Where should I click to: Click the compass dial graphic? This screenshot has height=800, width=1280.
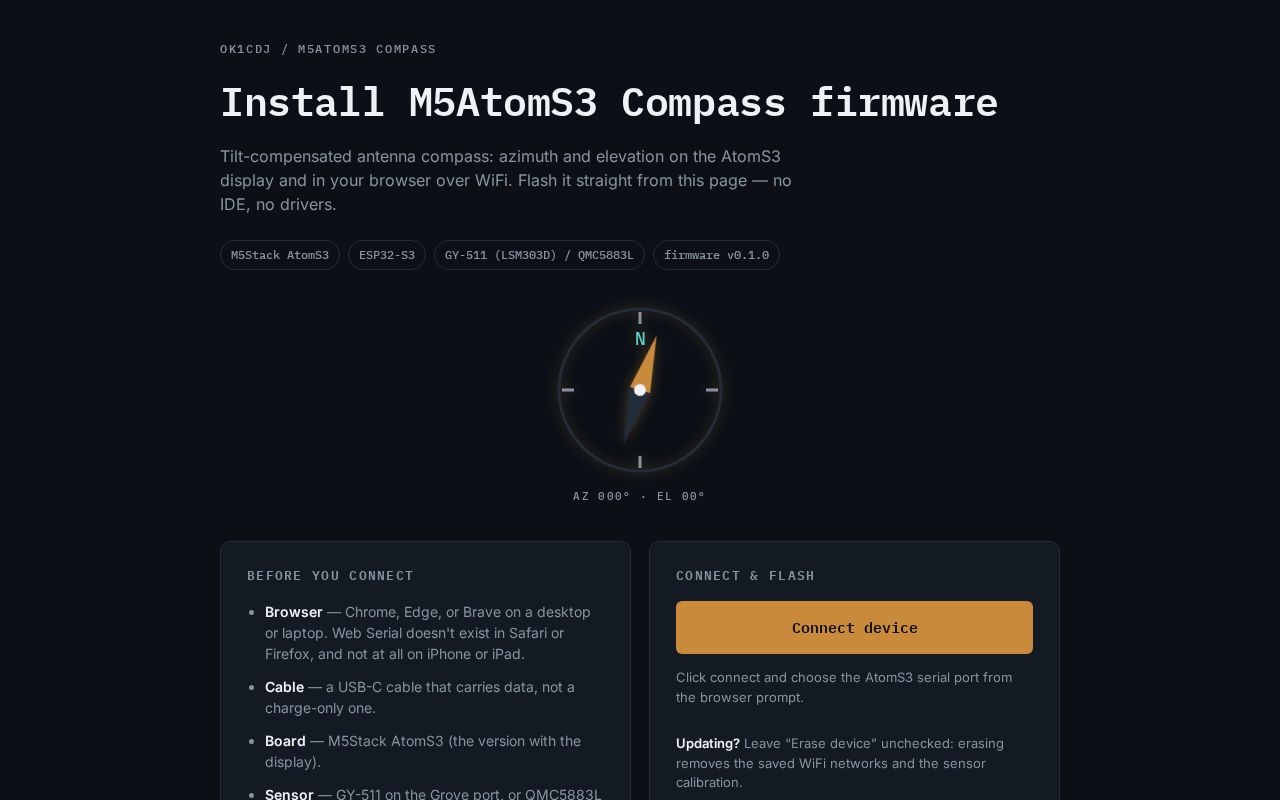(640, 390)
